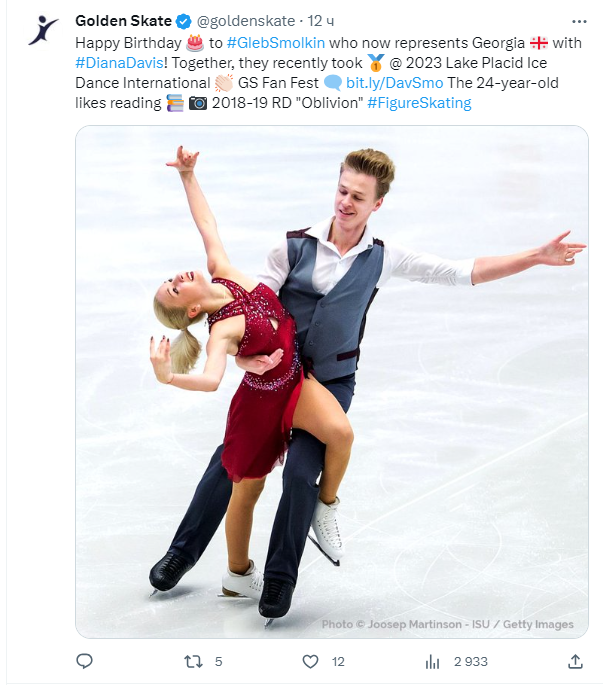Image resolution: width=603 pixels, height=685 pixels.
Task: Open the #DianaDavis hashtag
Action: [119, 63]
